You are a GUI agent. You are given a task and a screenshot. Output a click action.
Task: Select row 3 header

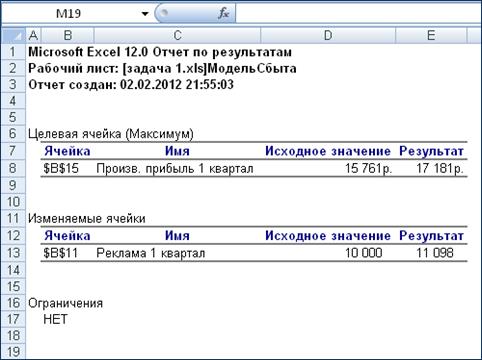tap(13, 85)
